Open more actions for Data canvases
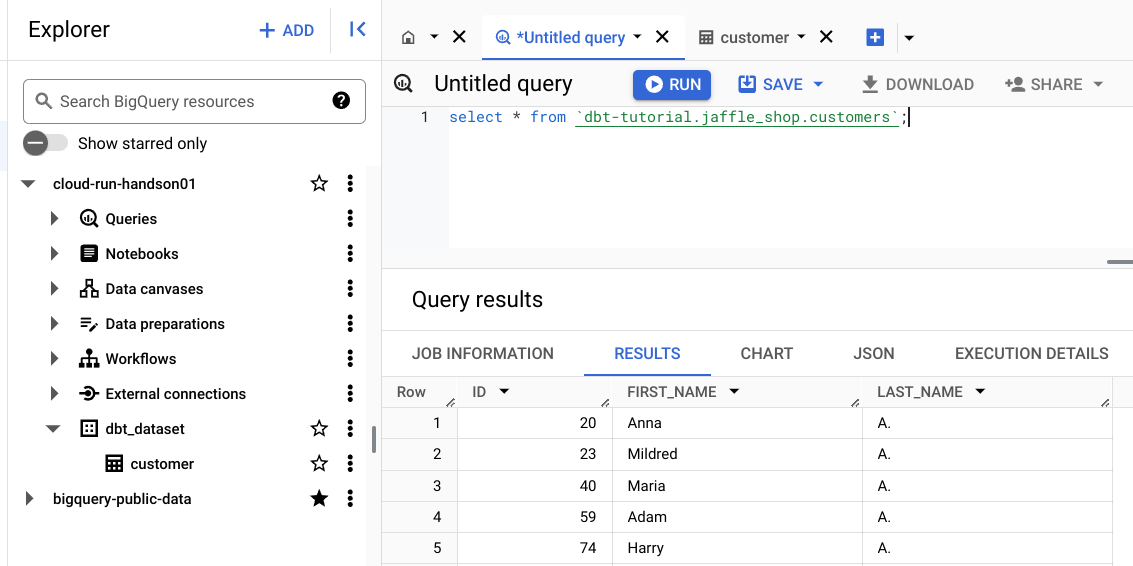The width and height of the screenshot is (1133, 566). click(350, 288)
